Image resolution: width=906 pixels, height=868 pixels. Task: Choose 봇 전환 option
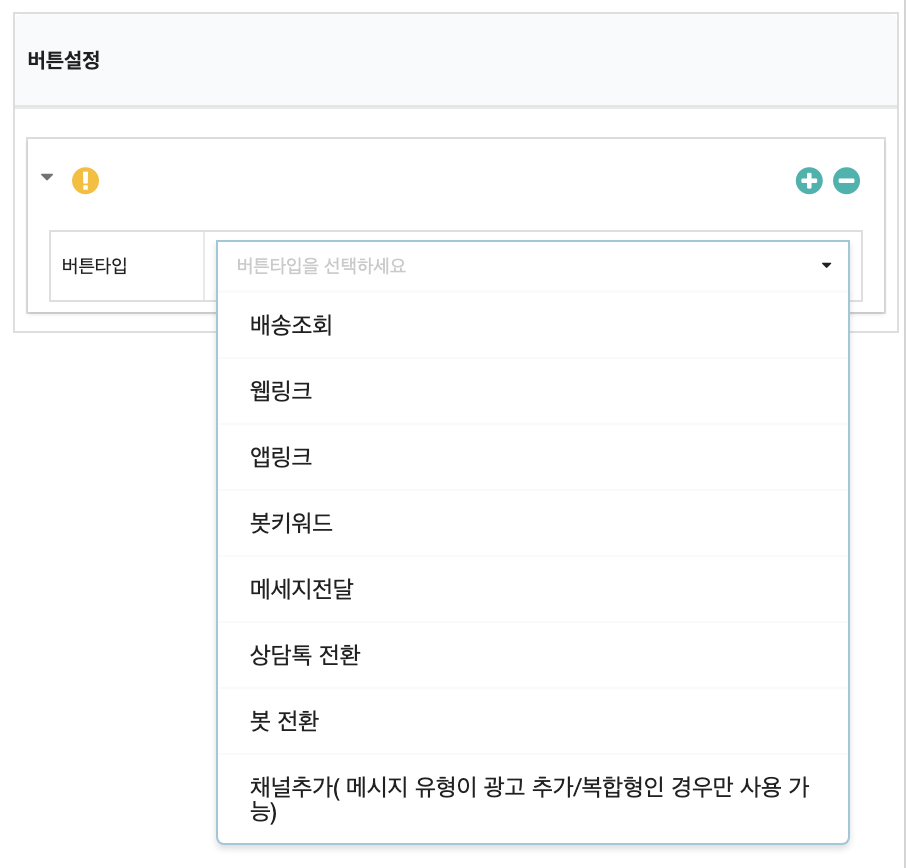point(532,721)
